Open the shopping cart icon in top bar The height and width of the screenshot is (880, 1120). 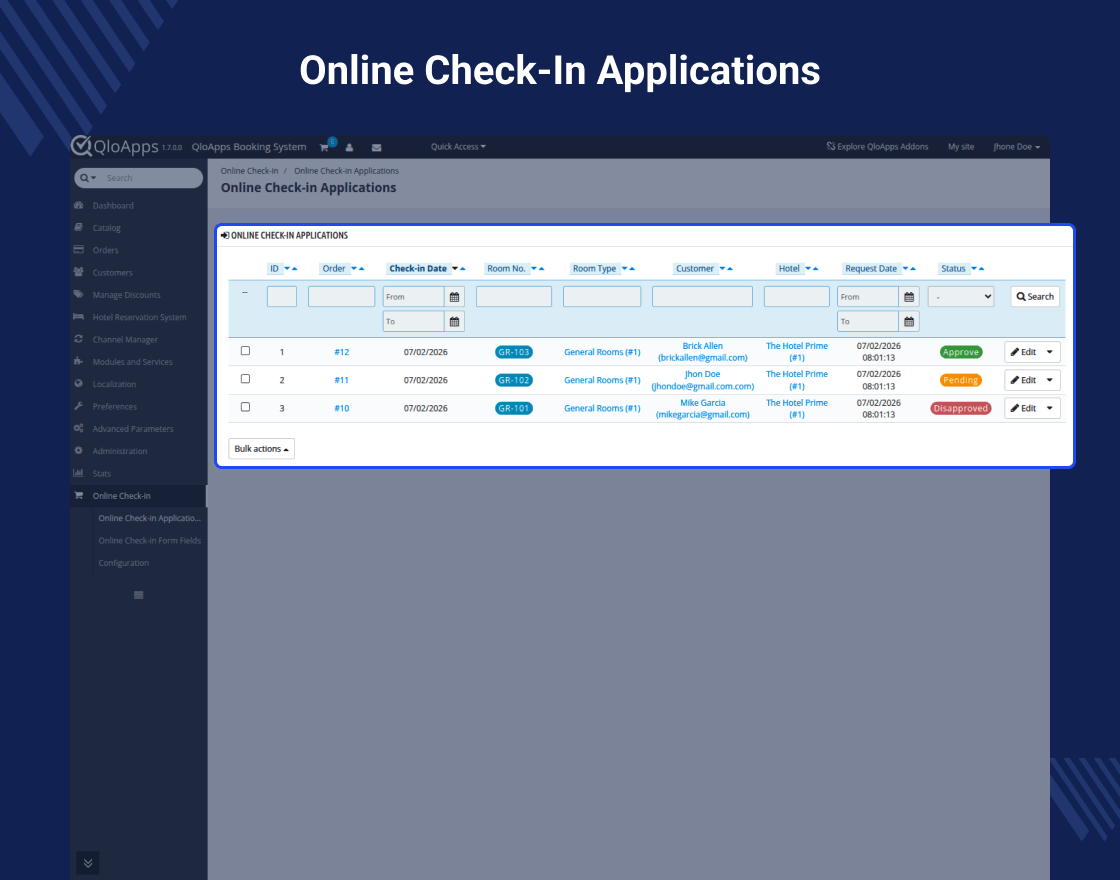pyautogui.click(x=324, y=147)
